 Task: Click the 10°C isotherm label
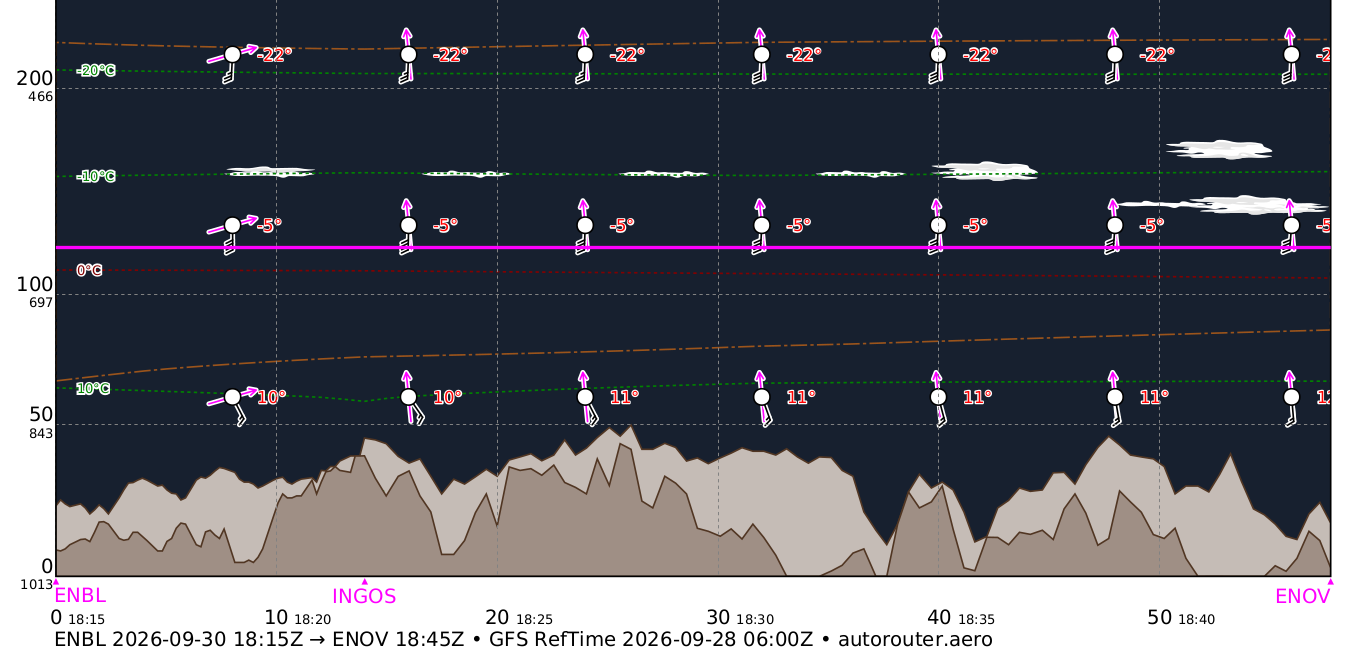[93, 388]
